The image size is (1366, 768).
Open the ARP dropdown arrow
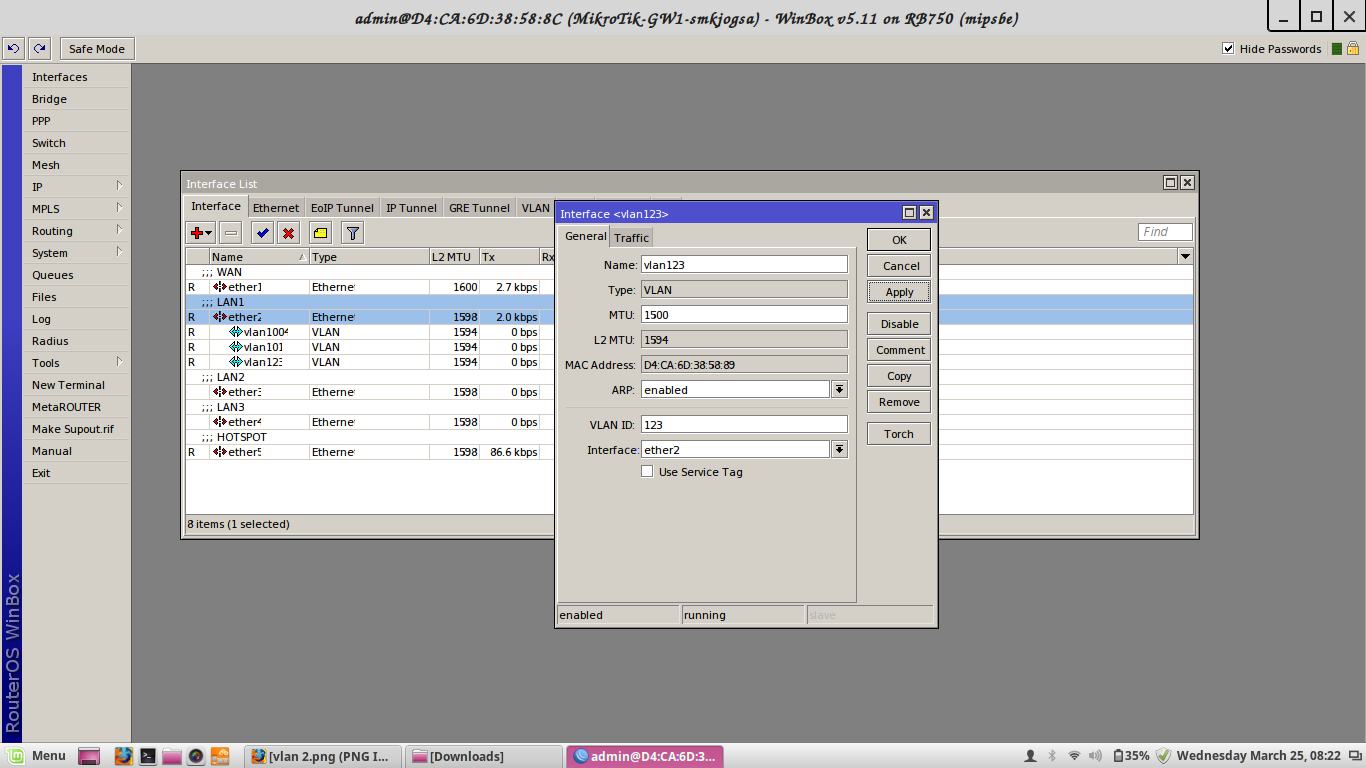click(x=840, y=390)
